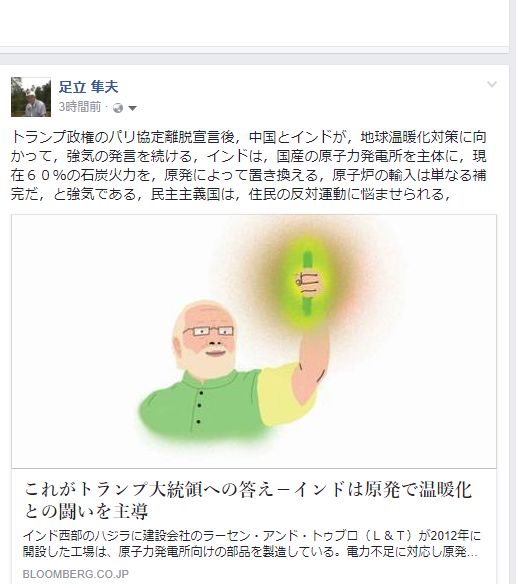Click the bearded man's face in the illustration

(207, 337)
